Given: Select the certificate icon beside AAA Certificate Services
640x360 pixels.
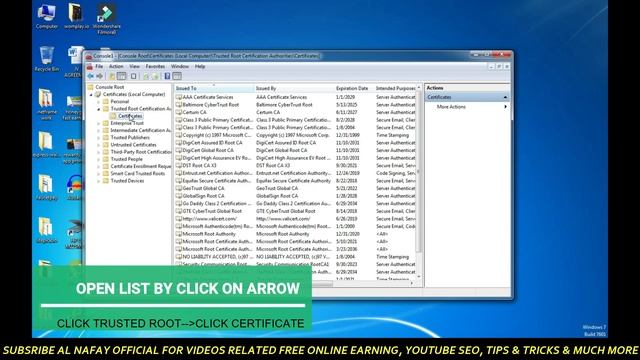Looking at the screenshot, I should click(x=178, y=97).
